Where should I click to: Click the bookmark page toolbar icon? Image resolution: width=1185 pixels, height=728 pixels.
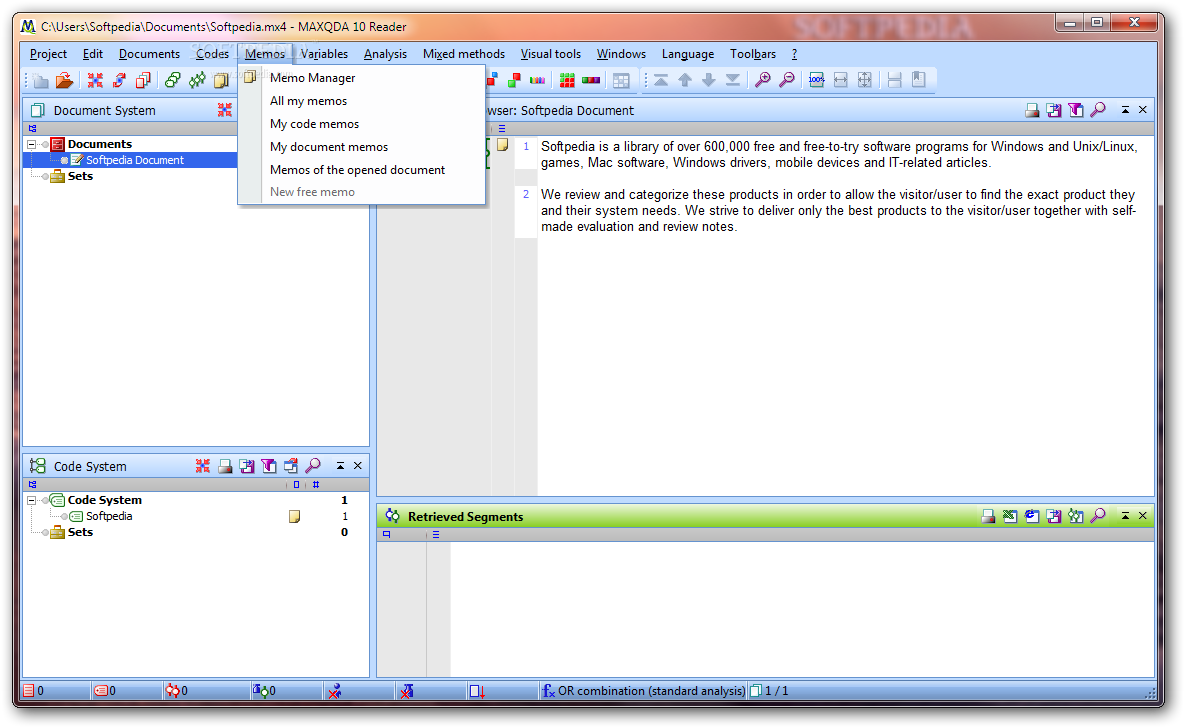[x=919, y=79]
